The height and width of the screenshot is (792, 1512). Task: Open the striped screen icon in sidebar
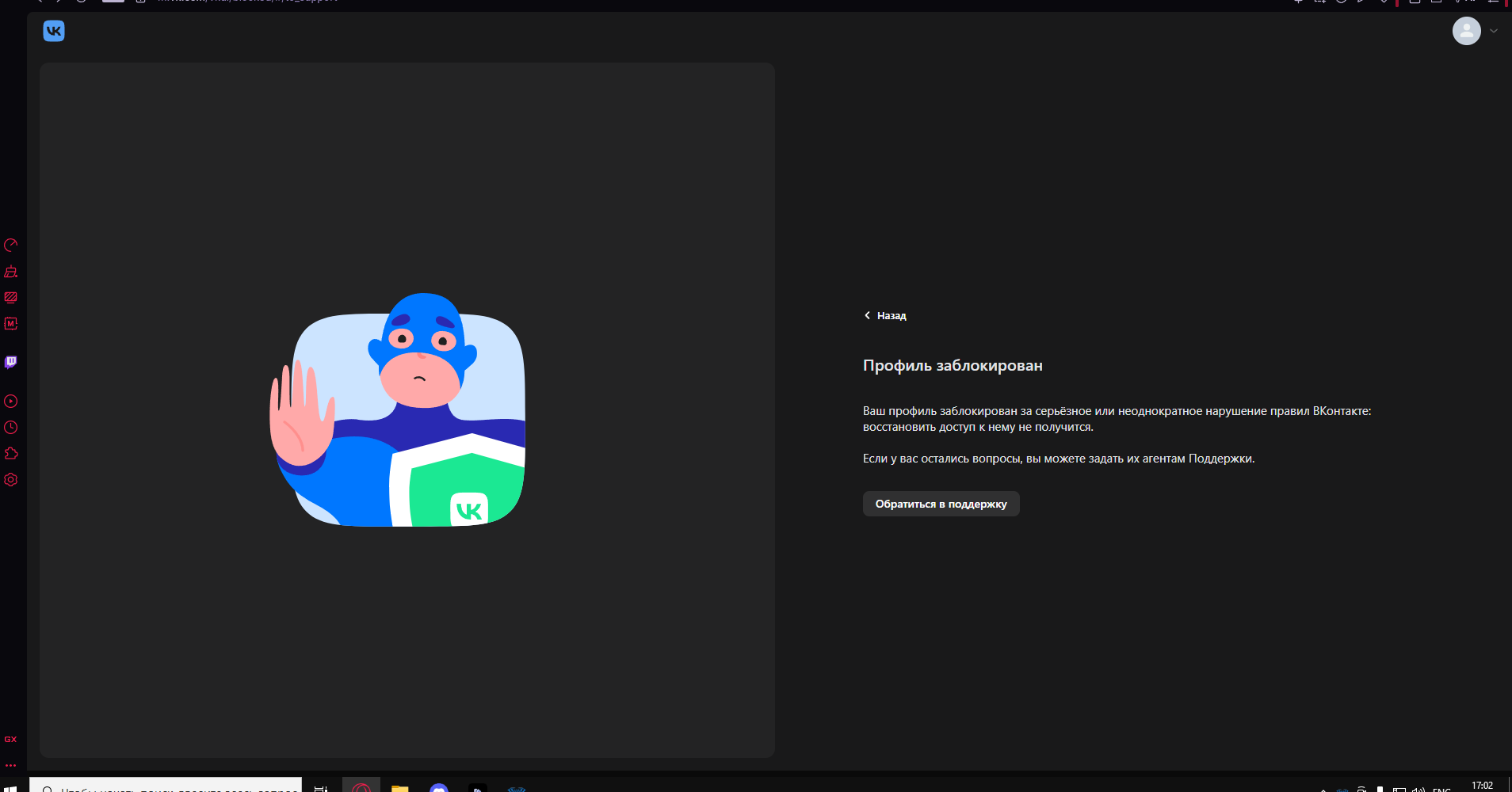[11, 298]
